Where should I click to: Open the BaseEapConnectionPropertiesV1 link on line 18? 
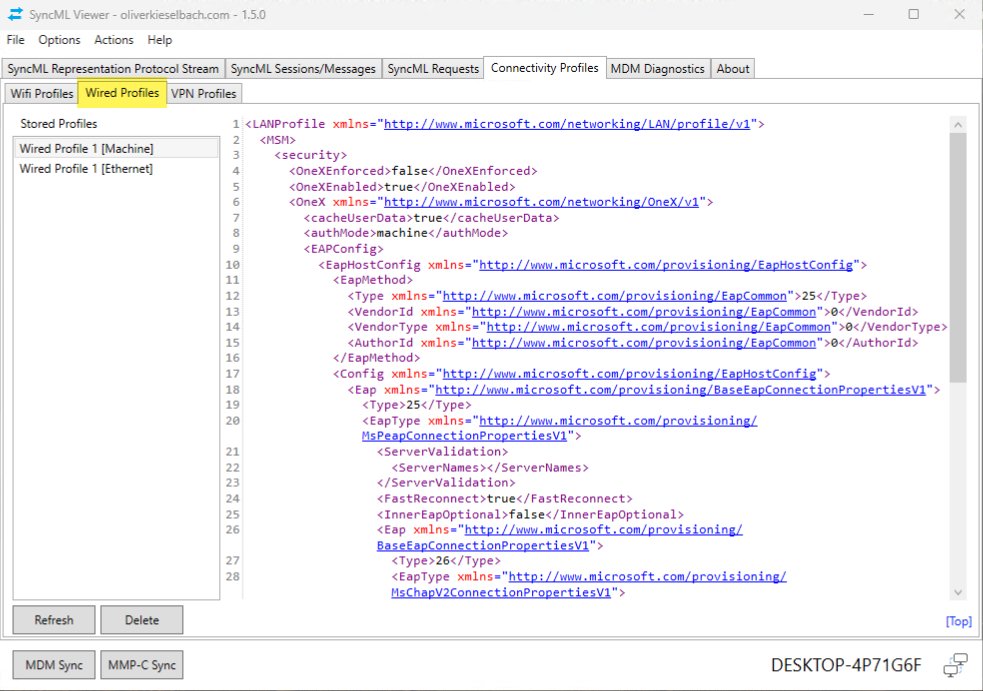[x=680, y=389]
